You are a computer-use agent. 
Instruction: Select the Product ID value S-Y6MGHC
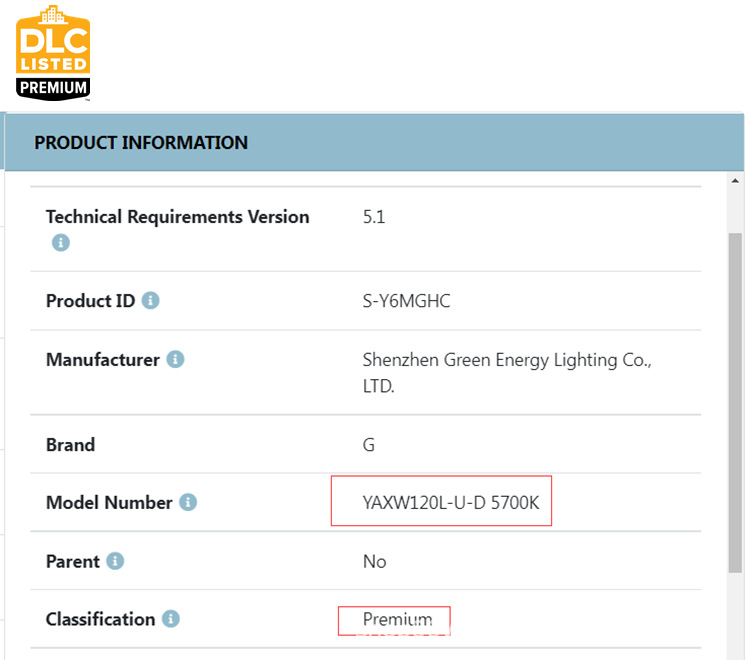tap(406, 301)
